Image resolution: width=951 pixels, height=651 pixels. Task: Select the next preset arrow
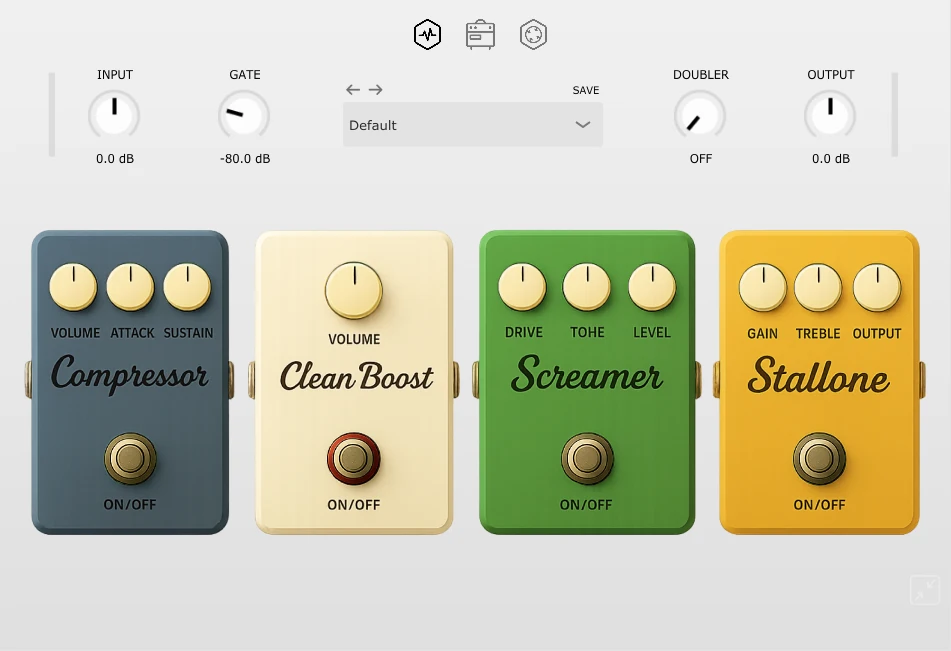click(x=375, y=89)
